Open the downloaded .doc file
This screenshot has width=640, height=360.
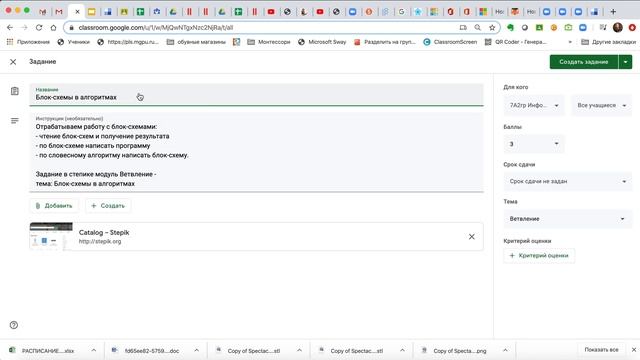click(x=146, y=351)
